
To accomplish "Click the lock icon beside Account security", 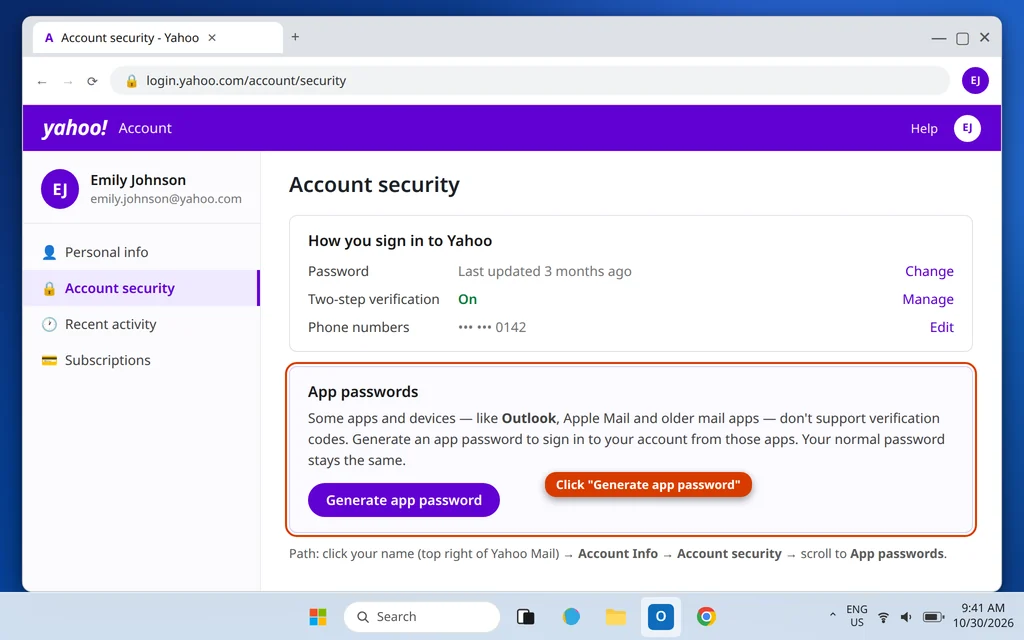I will [x=49, y=288].
